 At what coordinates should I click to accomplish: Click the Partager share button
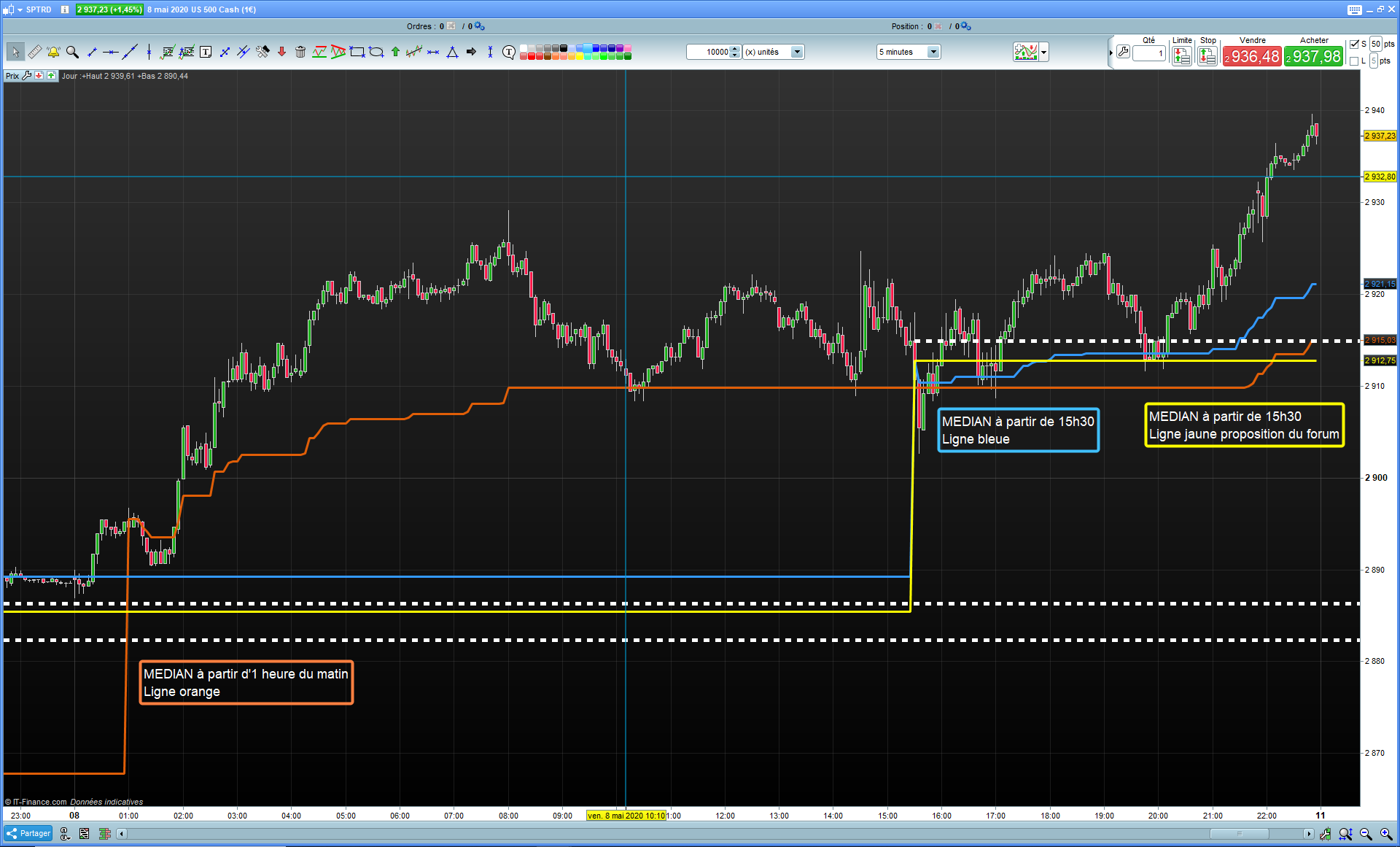(x=28, y=833)
